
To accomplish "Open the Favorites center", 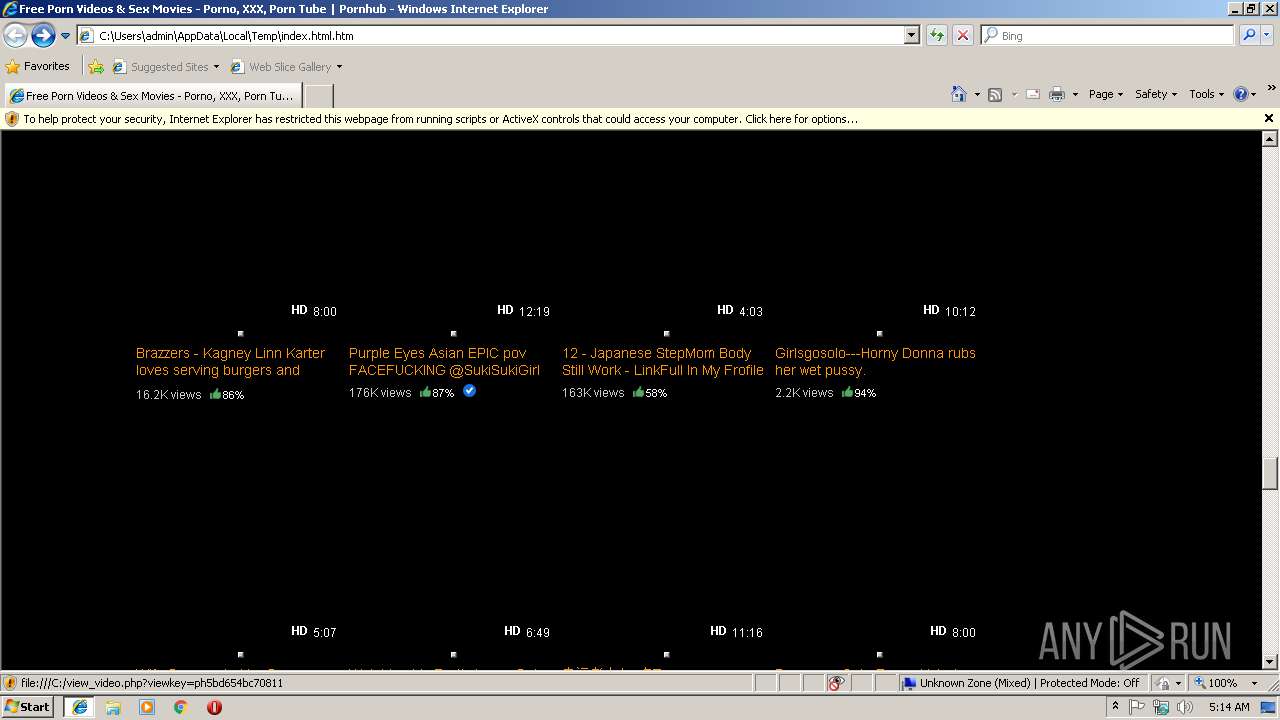I will point(38,67).
